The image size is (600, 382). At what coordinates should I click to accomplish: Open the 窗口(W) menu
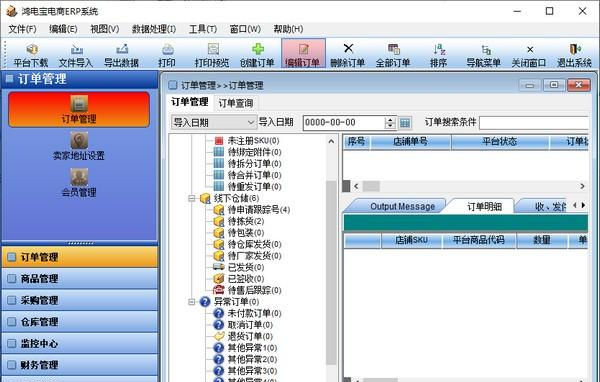[245, 29]
